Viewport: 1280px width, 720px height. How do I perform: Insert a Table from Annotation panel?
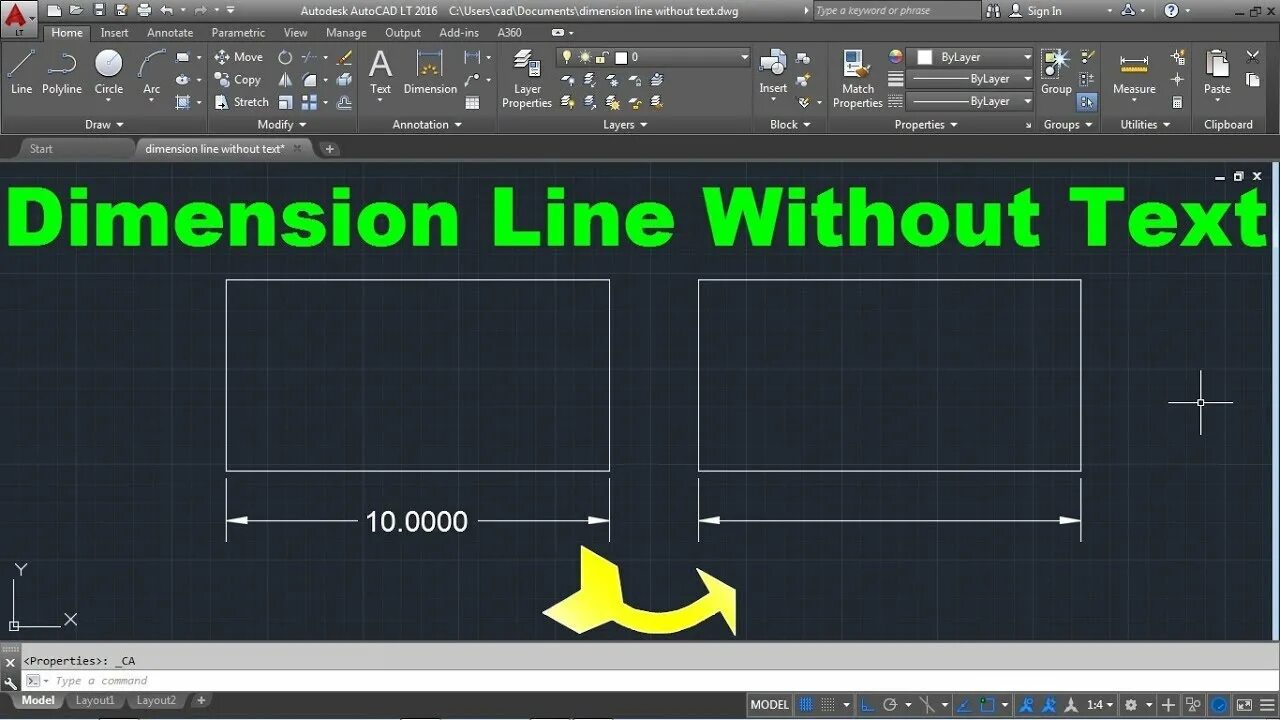472,102
